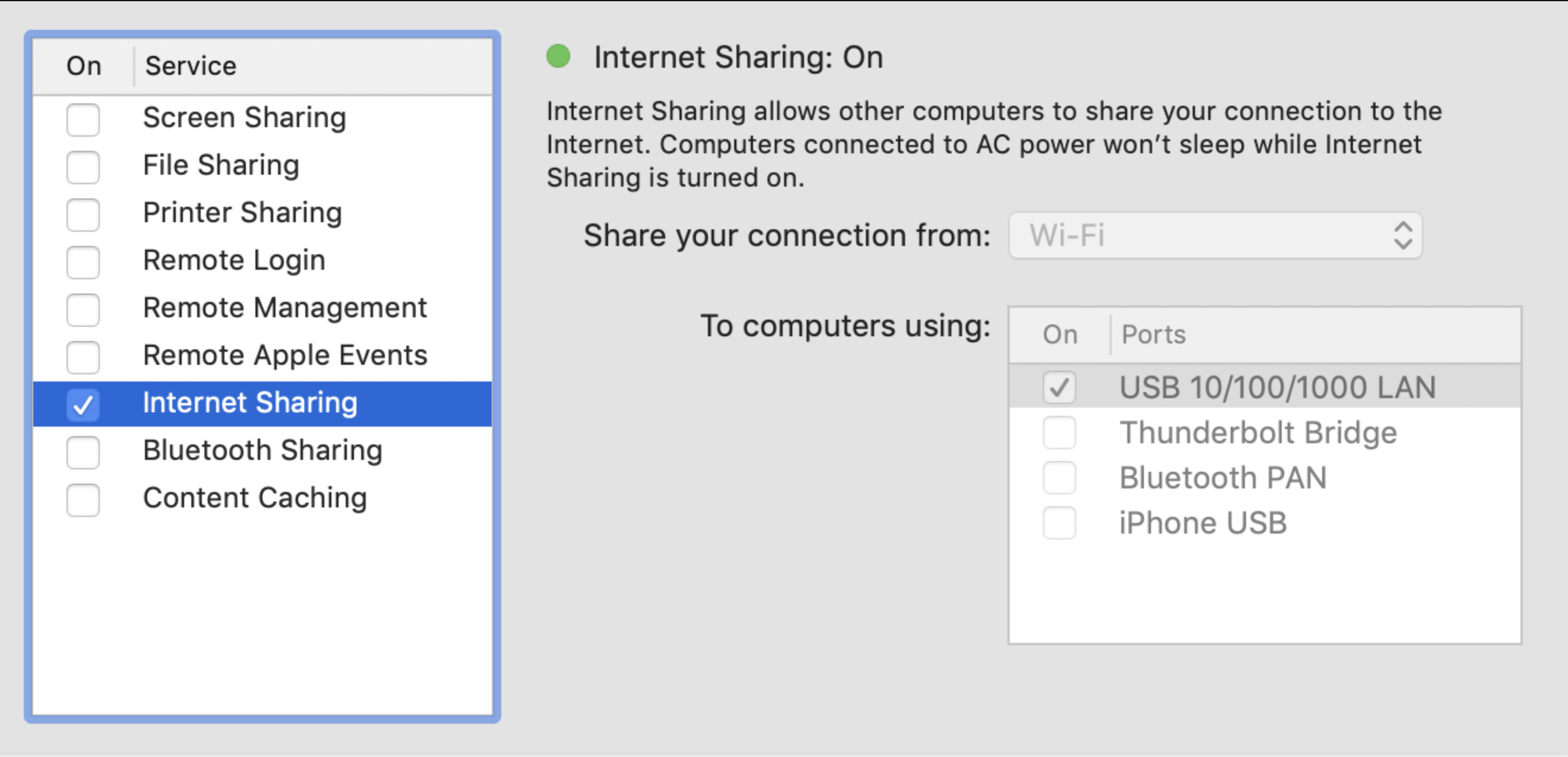
Task: Check the Printer Sharing box
Action: (x=83, y=215)
